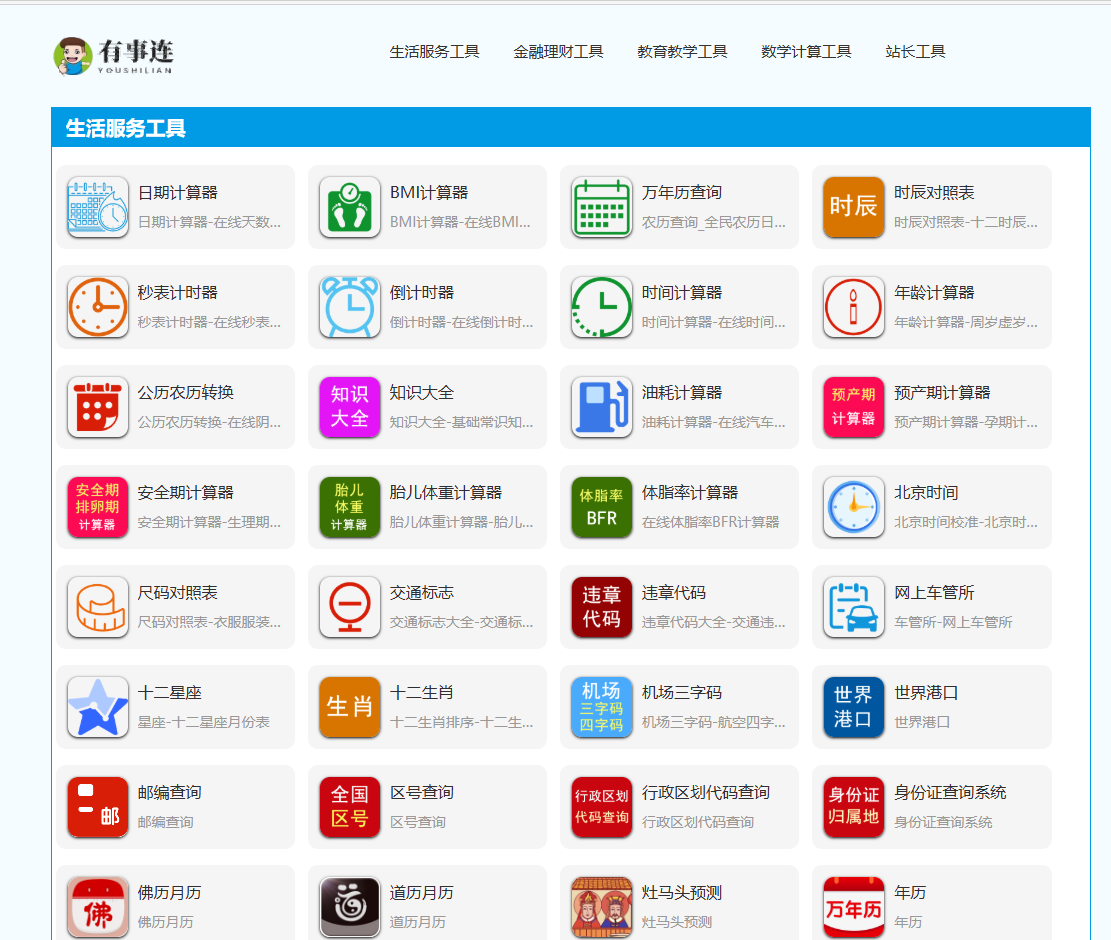Open the 油耗计算器 fuel pump icon

point(601,407)
